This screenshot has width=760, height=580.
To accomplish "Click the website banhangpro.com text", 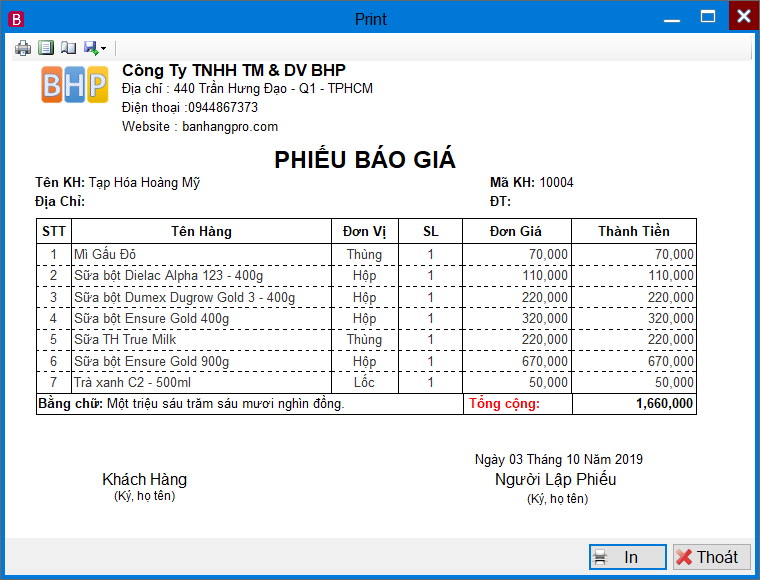I will [x=230, y=126].
